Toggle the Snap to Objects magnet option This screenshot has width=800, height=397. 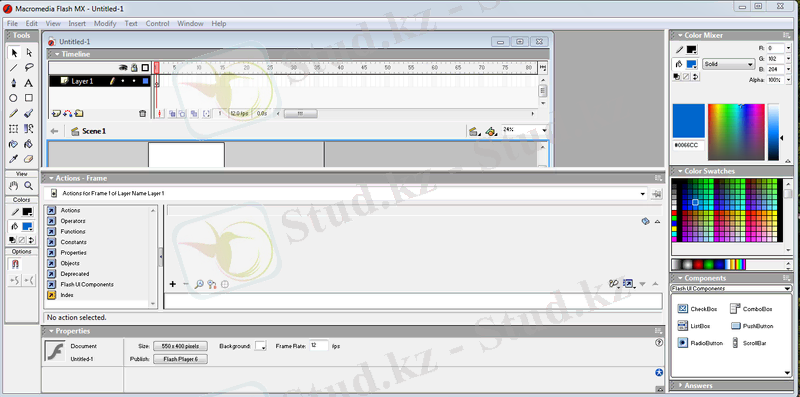15,264
